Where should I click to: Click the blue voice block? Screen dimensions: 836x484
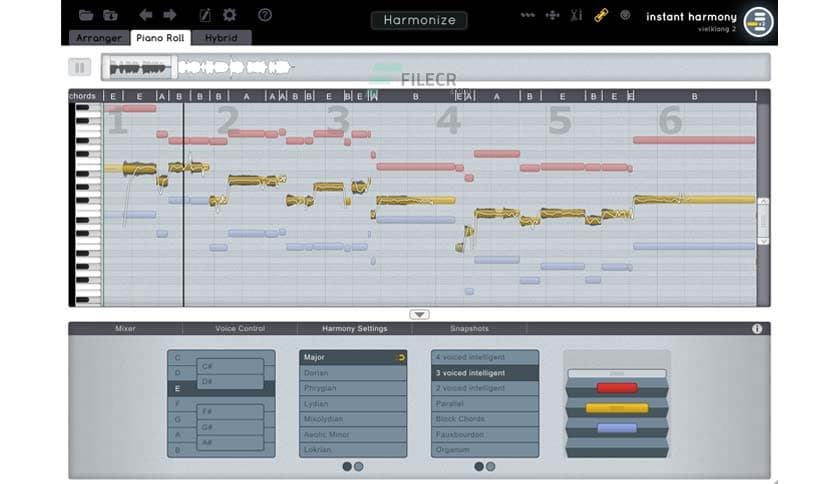click(x=617, y=428)
